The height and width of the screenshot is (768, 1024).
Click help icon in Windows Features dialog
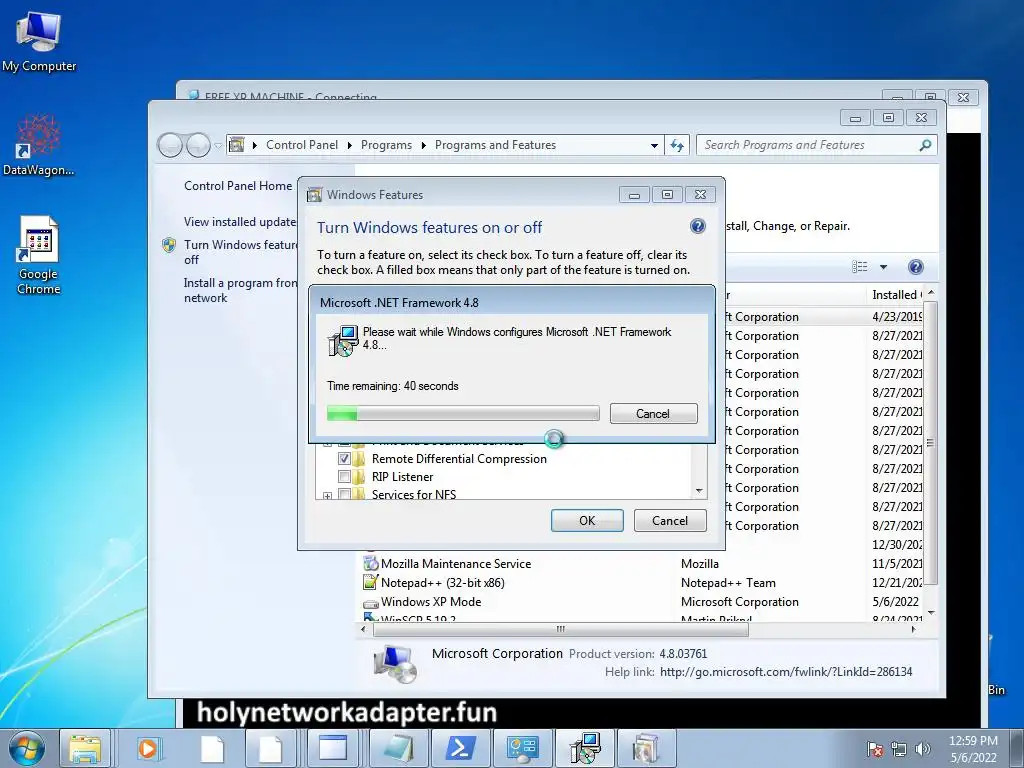(x=697, y=227)
